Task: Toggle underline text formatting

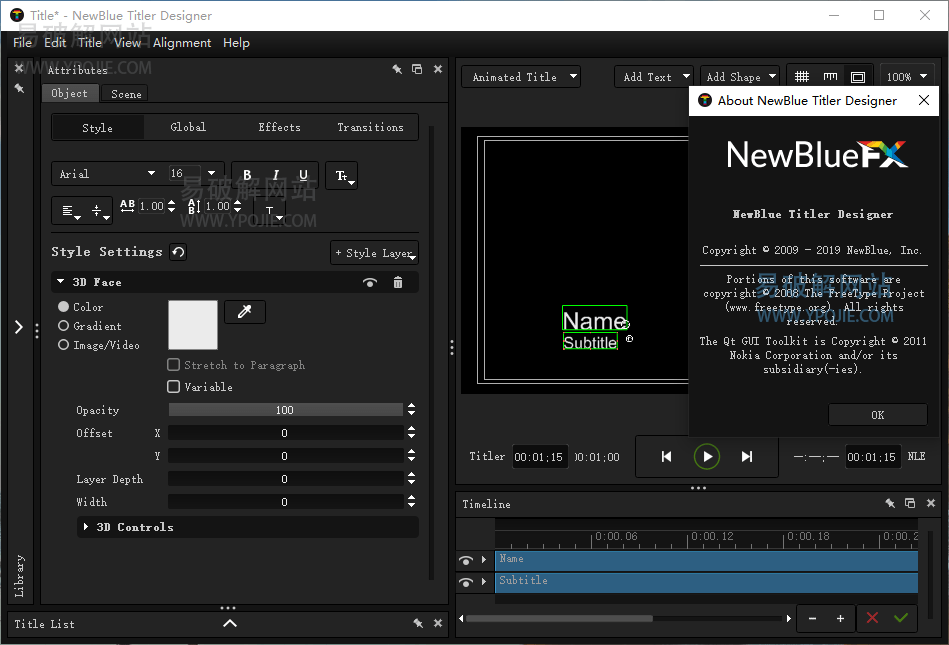Action: pos(303,175)
